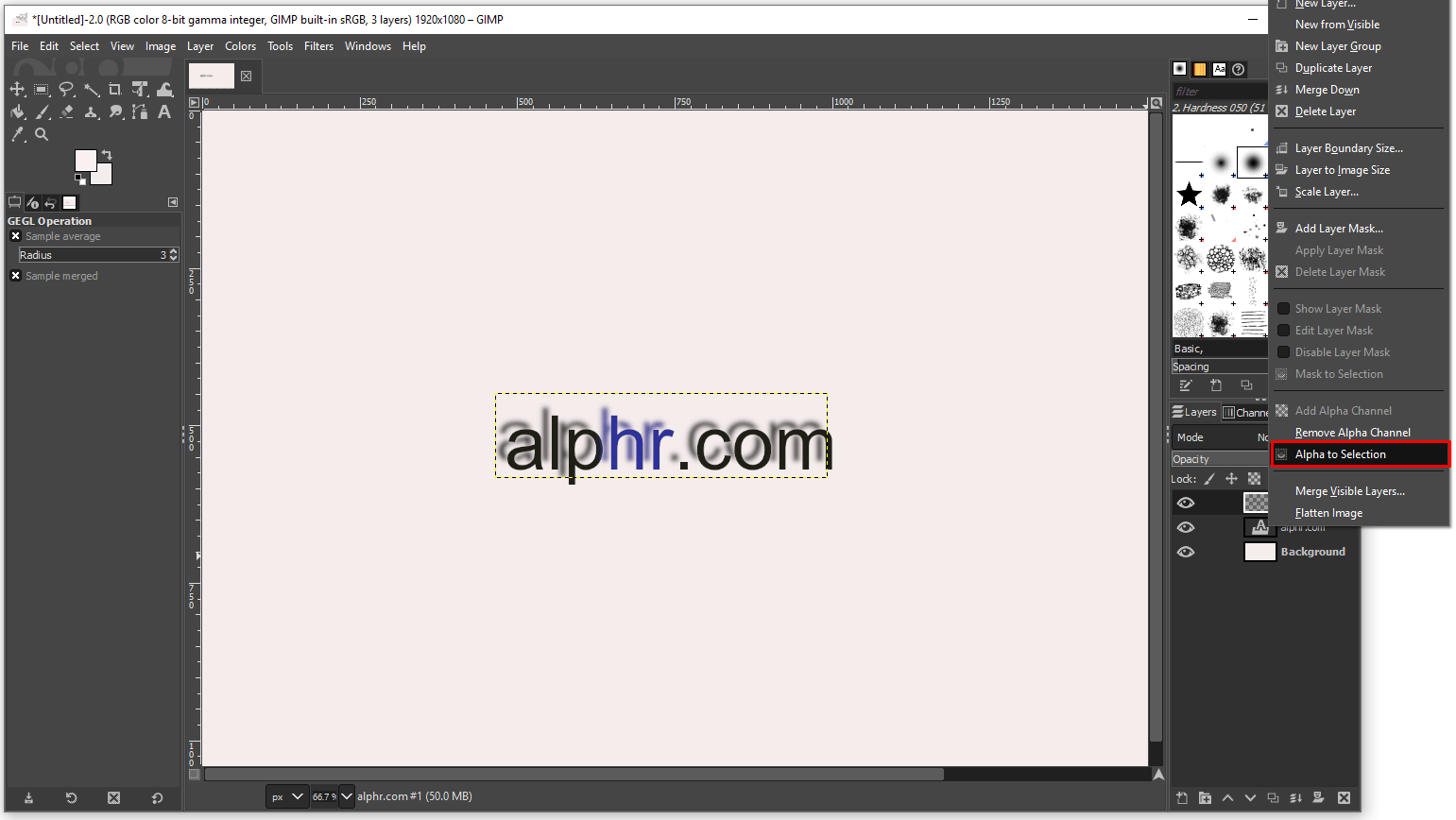Viewport: 1456px width, 820px height.
Task: Select the Clone stamp tool
Action: (91, 112)
